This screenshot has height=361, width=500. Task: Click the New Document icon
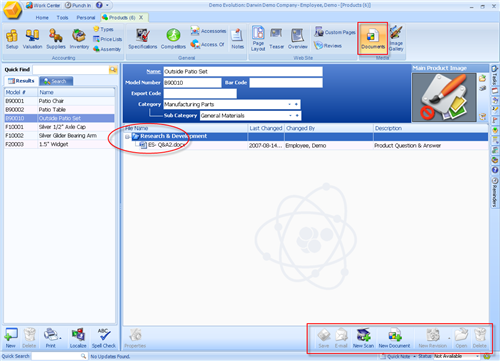(x=394, y=338)
